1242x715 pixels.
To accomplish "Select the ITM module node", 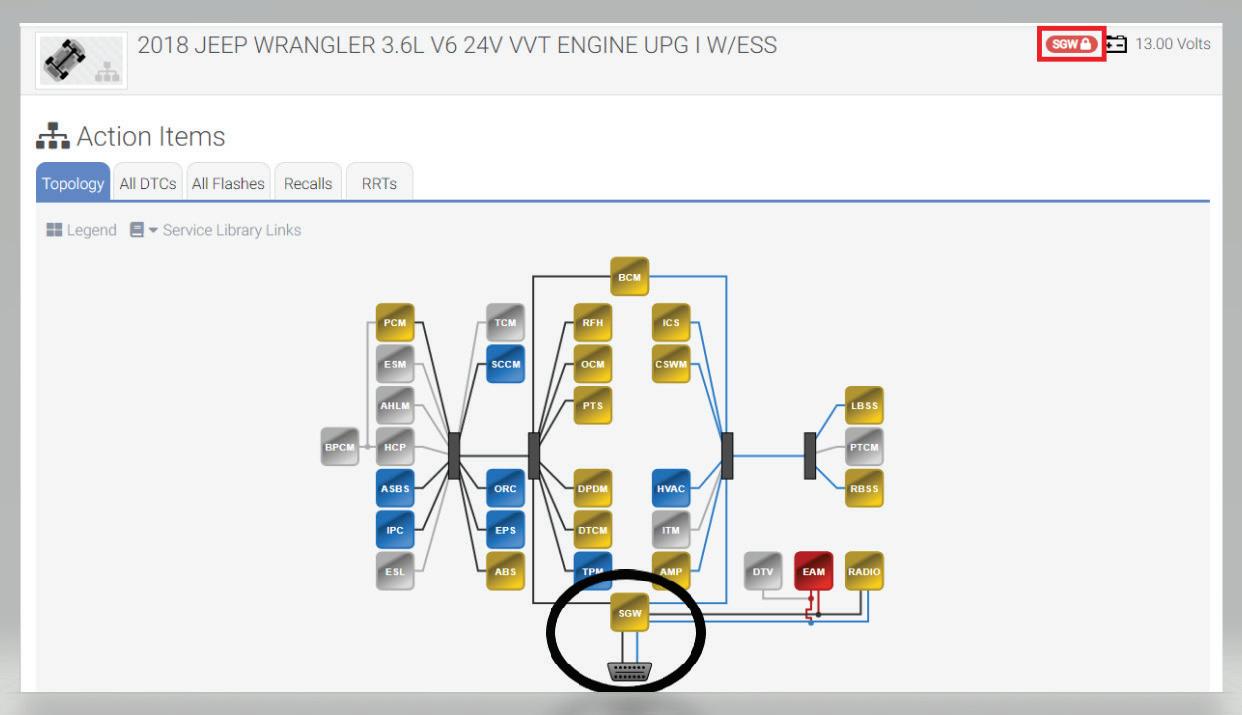I will pyautogui.click(x=671, y=530).
